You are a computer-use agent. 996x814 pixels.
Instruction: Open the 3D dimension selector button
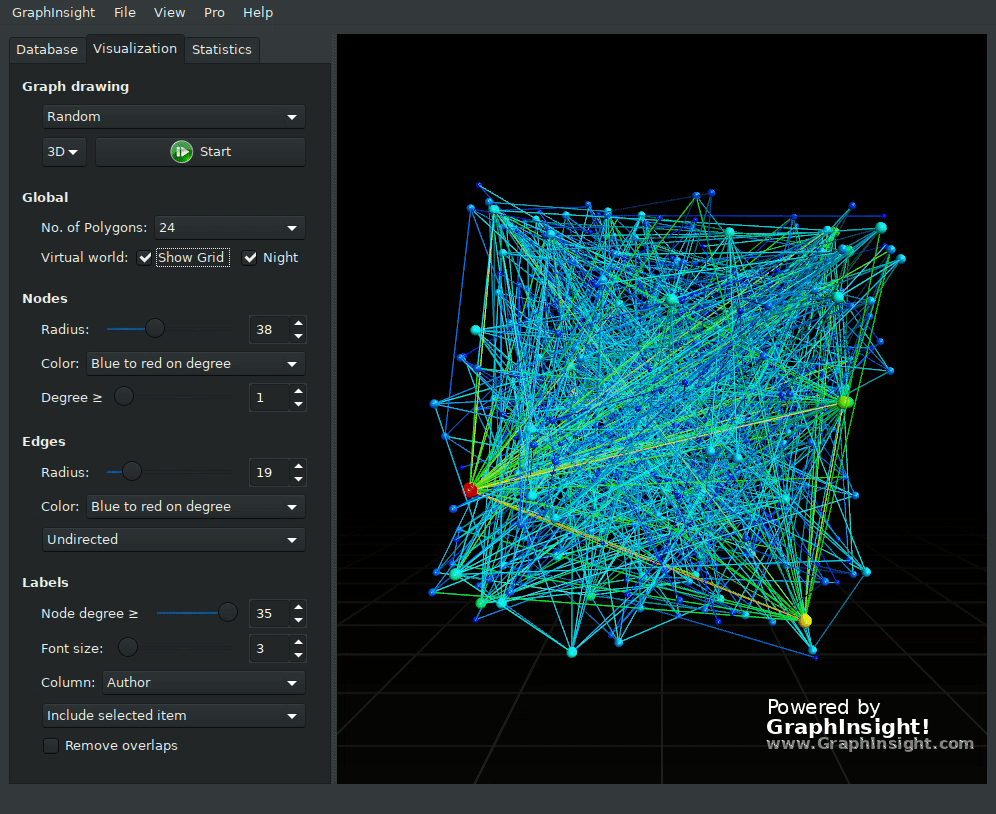tap(63, 152)
